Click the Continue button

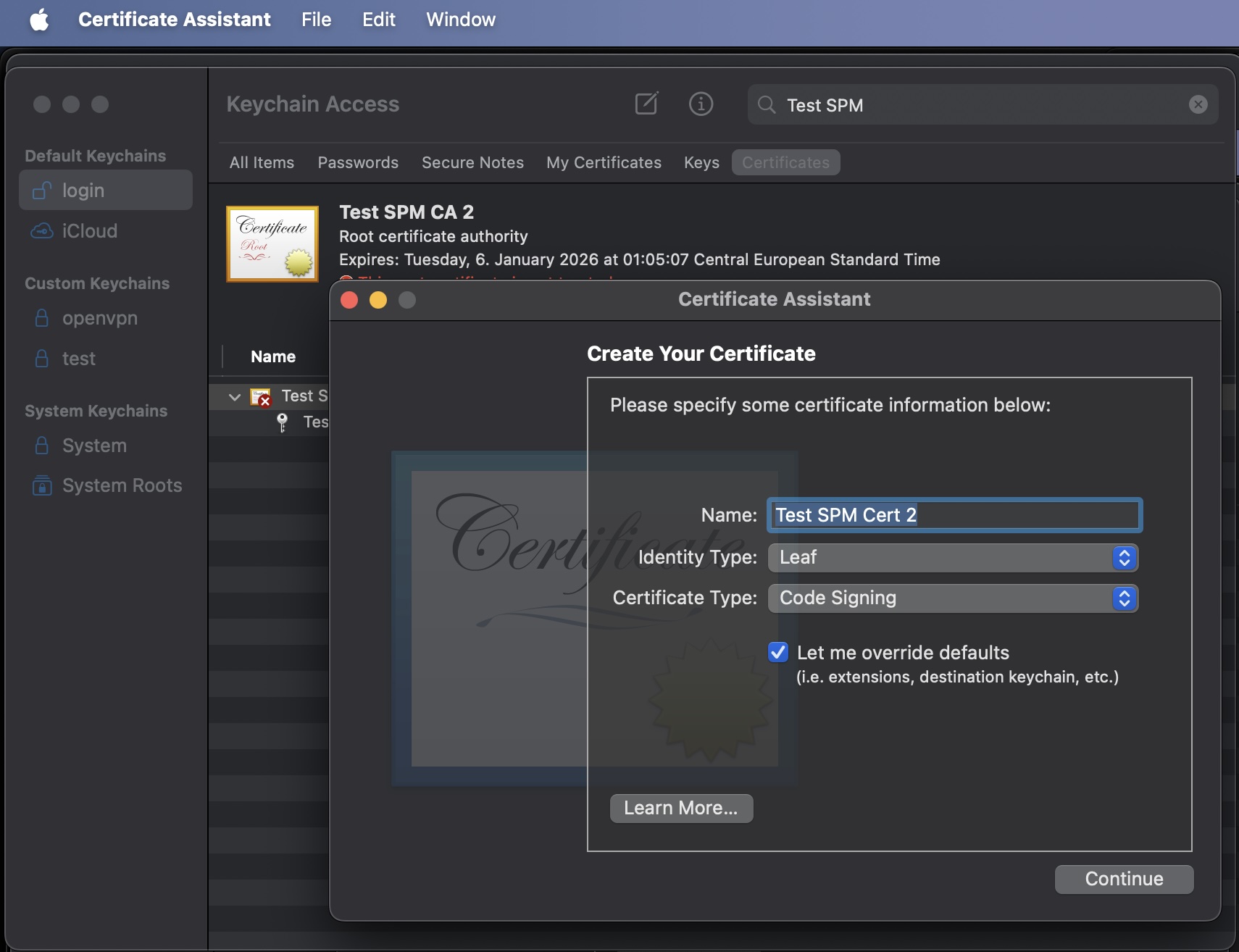[x=1124, y=880]
